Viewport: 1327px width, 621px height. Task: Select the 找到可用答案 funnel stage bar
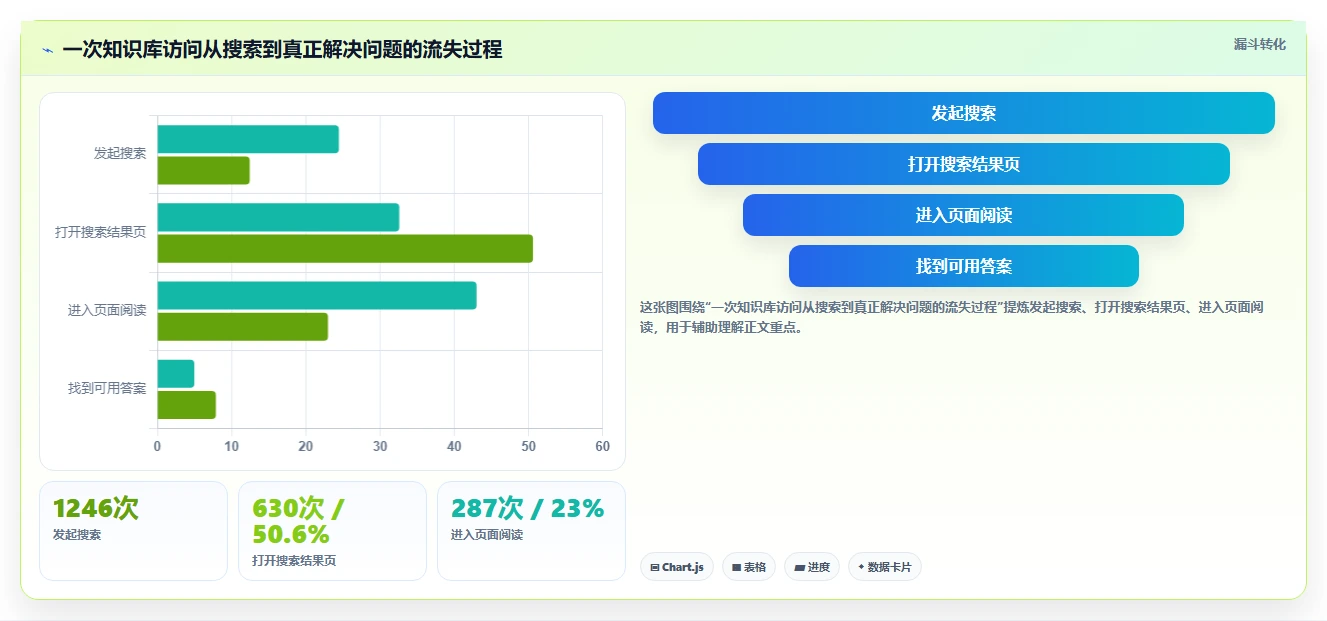coord(964,266)
